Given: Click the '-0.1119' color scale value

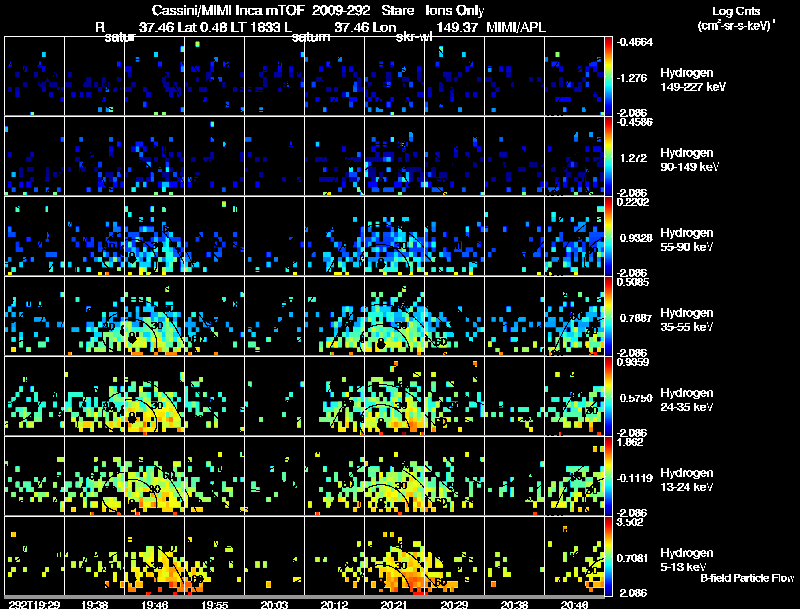Looking at the screenshot, I should tap(634, 478).
